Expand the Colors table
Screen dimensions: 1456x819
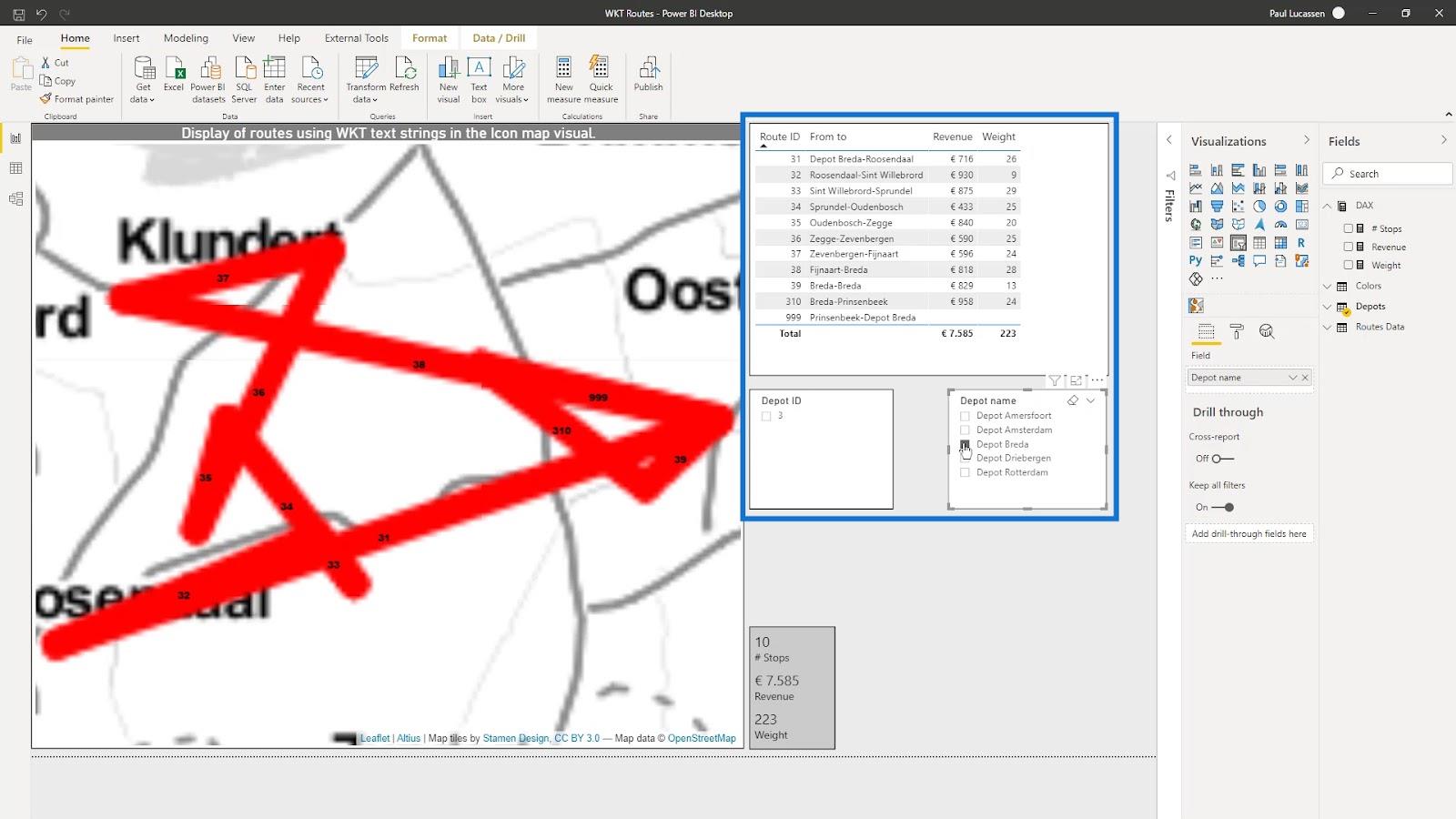(x=1328, y=286)
